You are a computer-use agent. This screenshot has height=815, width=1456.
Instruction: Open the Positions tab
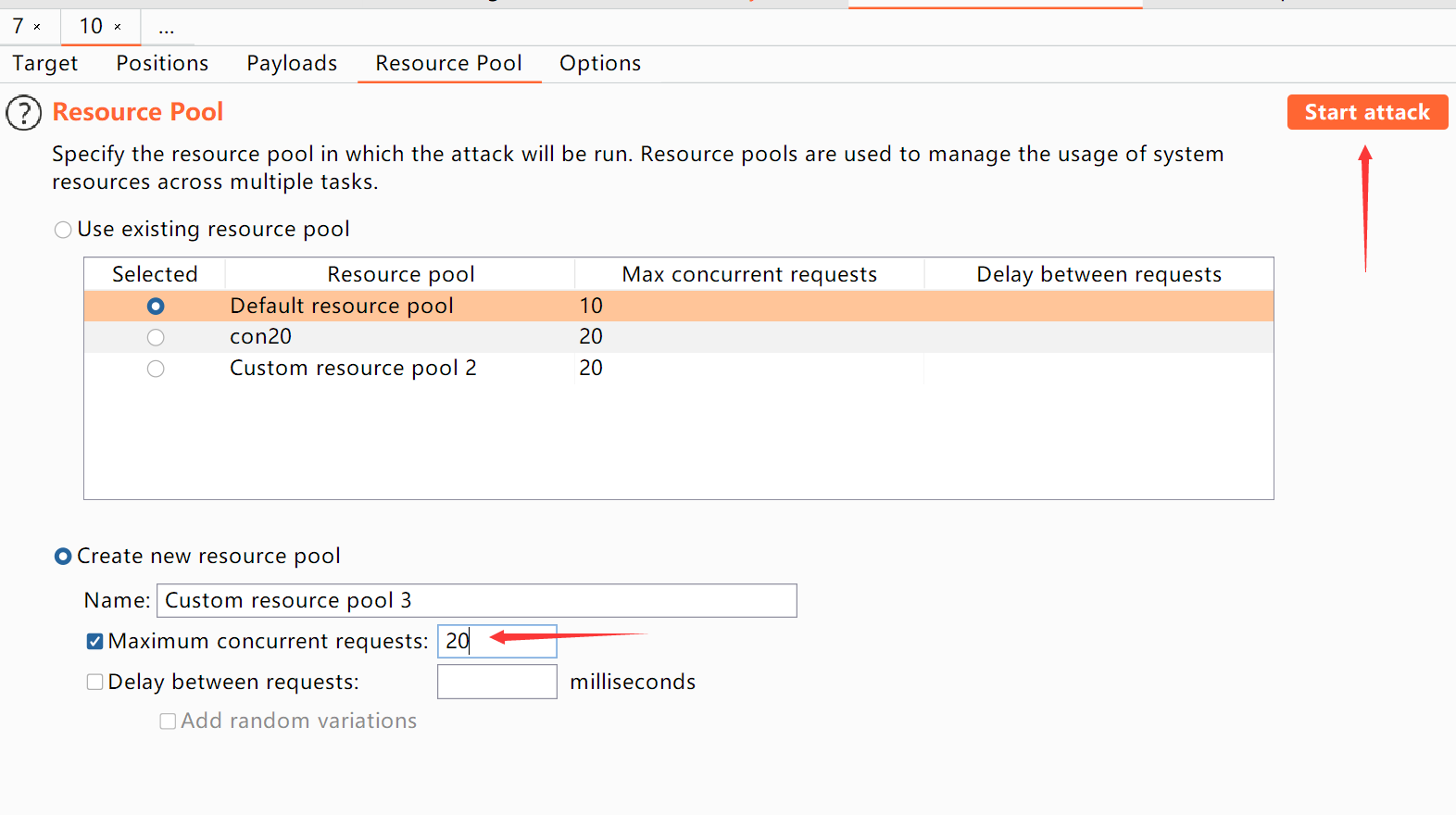point(162,63)
